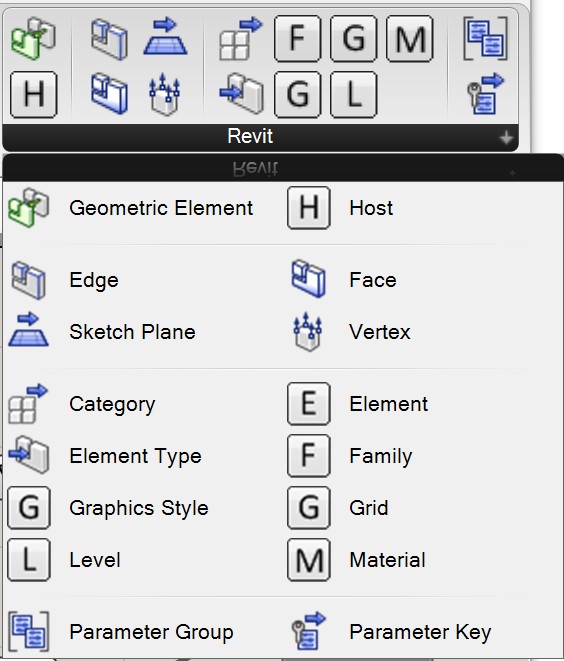This screenshot has height=661, width=564.
Task: Click the Edge icon in the list
Action: pos(29,281)
